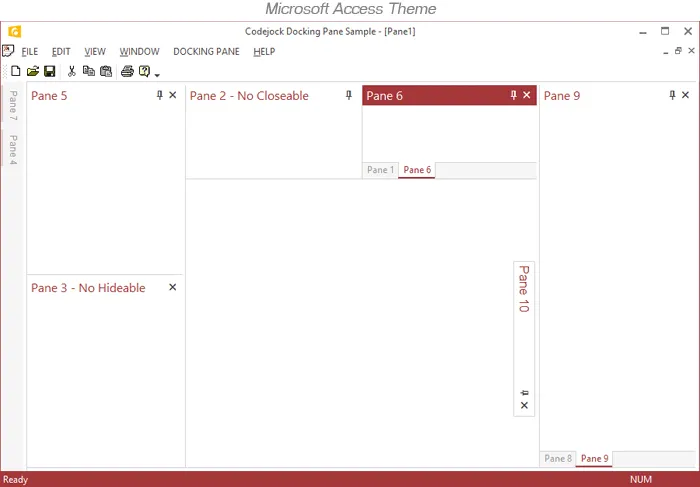The image size is (700, 487).
Task: Toggle auto-hide pin on Pane 2
Action: pyautogui.click(x=349, y=95)
